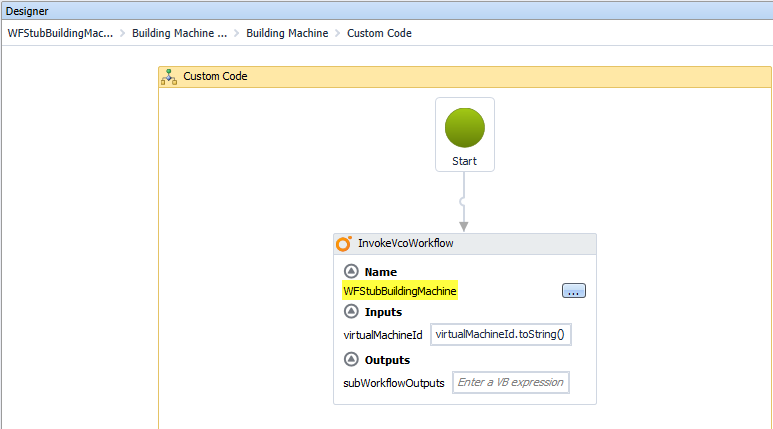The width and height of the screenshot is (773, 429).
Task: Focus the virtualMachineId expression field
Action: pos(501,334)
